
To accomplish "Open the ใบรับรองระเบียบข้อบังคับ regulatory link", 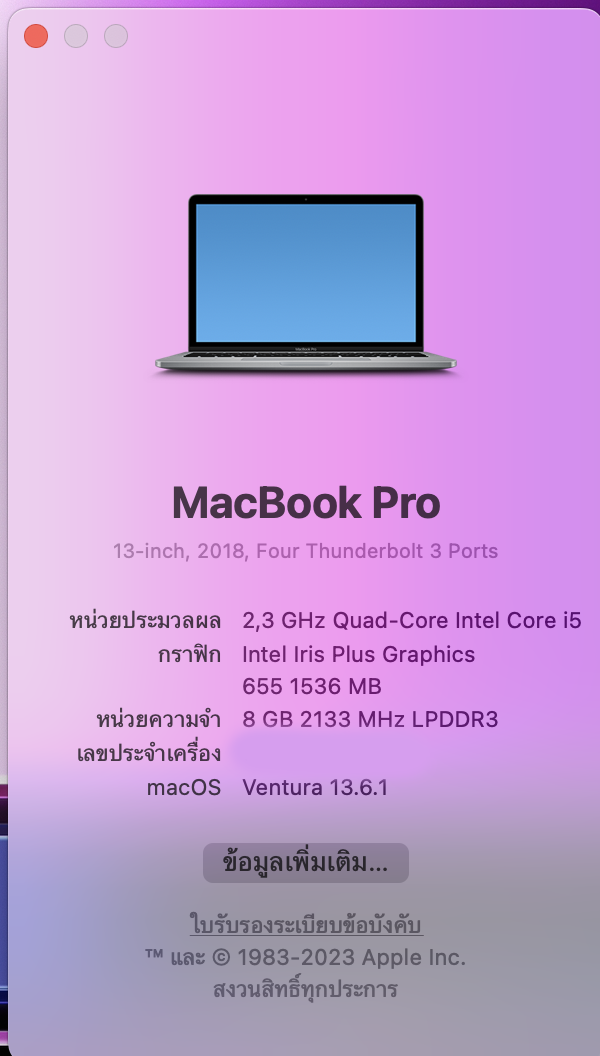I will (x=306, y=925).
